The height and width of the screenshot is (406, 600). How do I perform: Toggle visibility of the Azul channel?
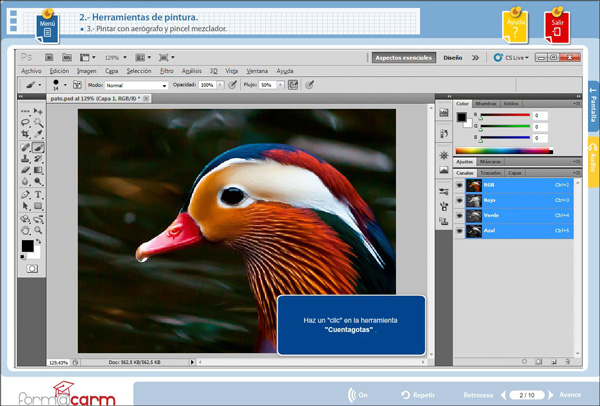pyautogui.click(x=459, y=230)
